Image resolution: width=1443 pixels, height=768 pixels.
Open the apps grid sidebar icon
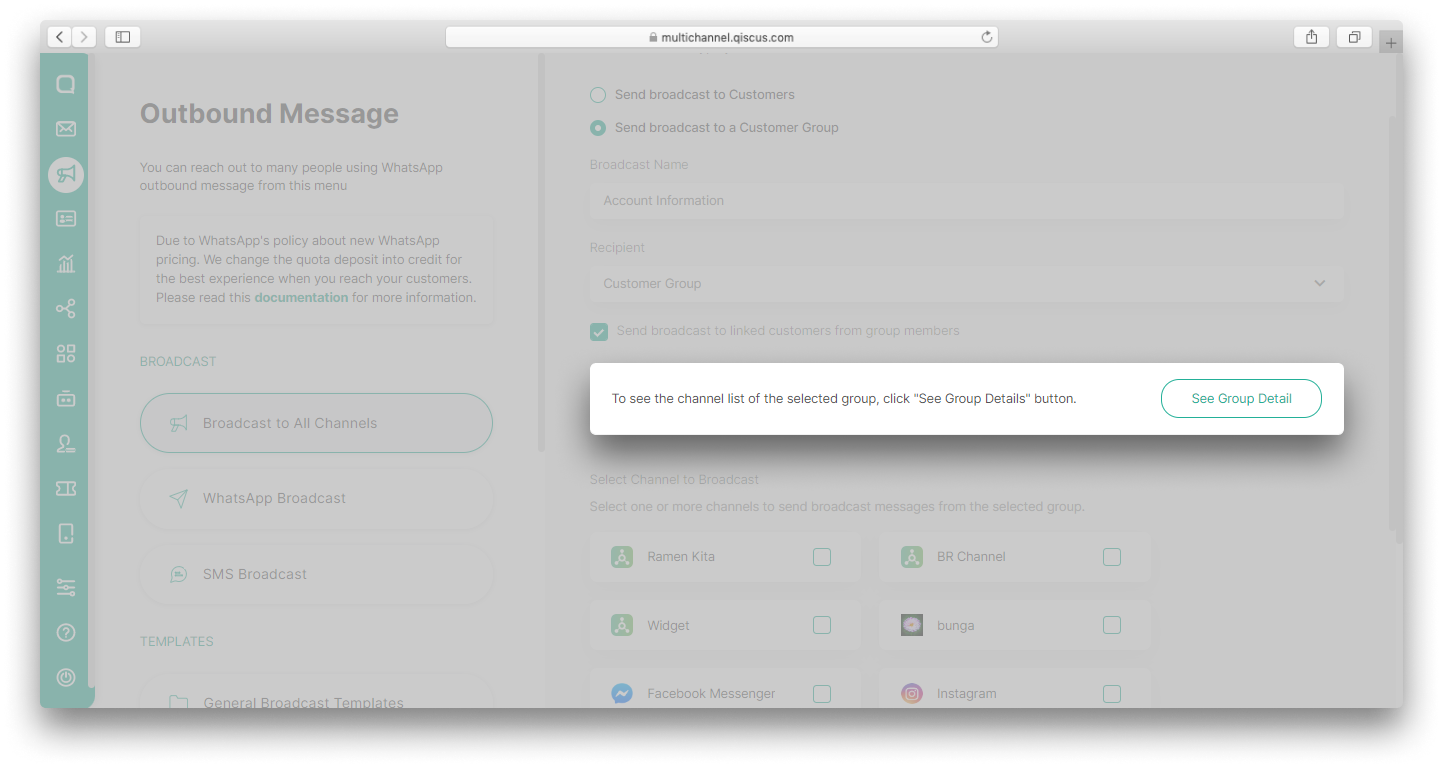(x=66, y=354)
